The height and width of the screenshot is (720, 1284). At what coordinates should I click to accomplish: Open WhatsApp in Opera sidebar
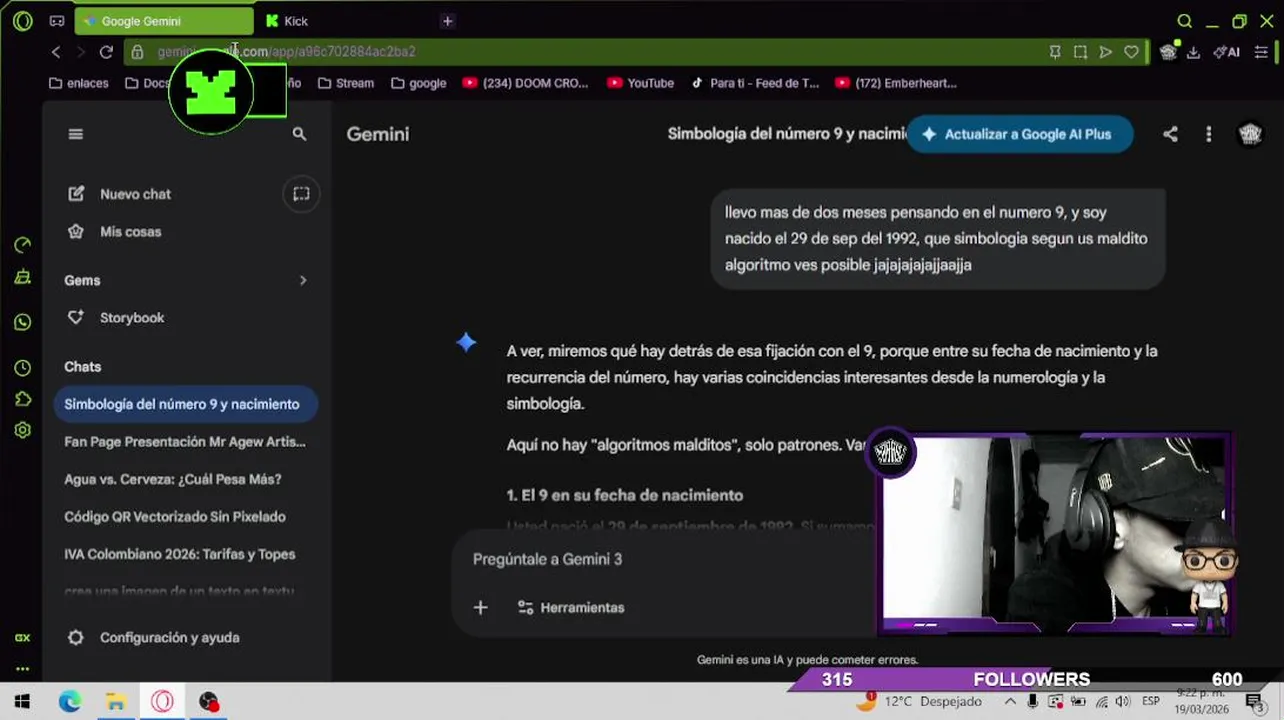pos(22,322)
